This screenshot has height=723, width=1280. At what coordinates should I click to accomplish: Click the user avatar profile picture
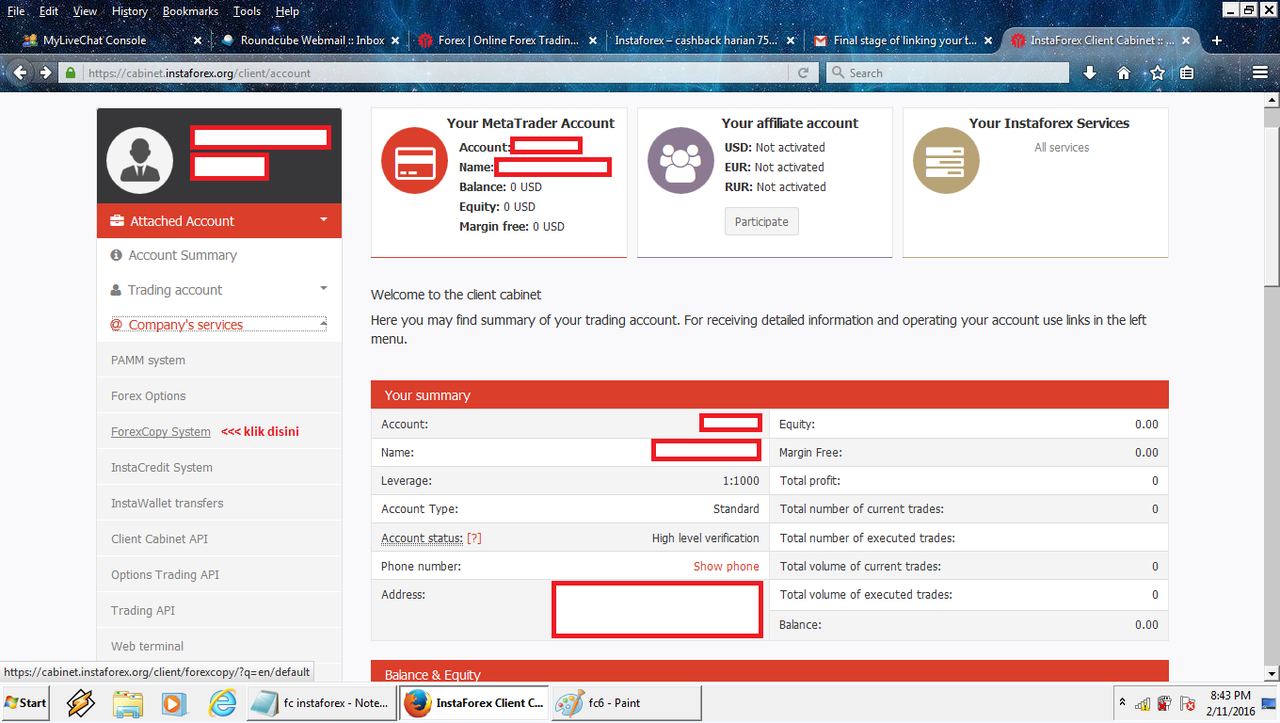coord(139,161)
